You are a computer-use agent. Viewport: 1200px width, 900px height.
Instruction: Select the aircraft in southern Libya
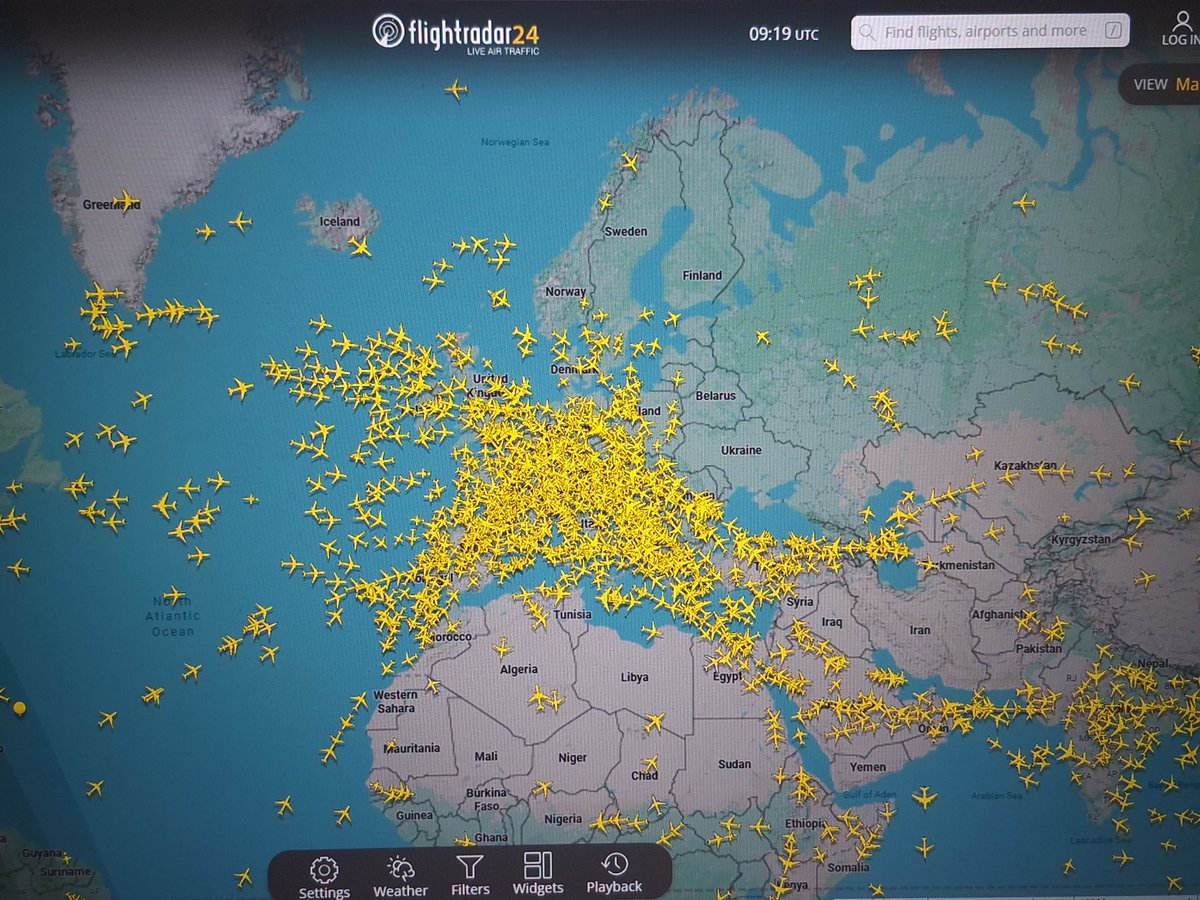coord(654,721)
